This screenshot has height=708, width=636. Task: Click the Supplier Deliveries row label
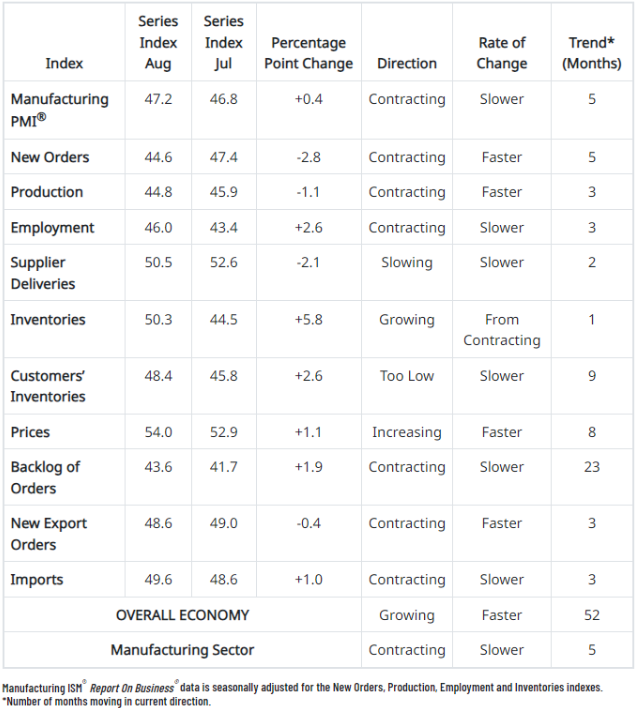(x=43, y=273)
